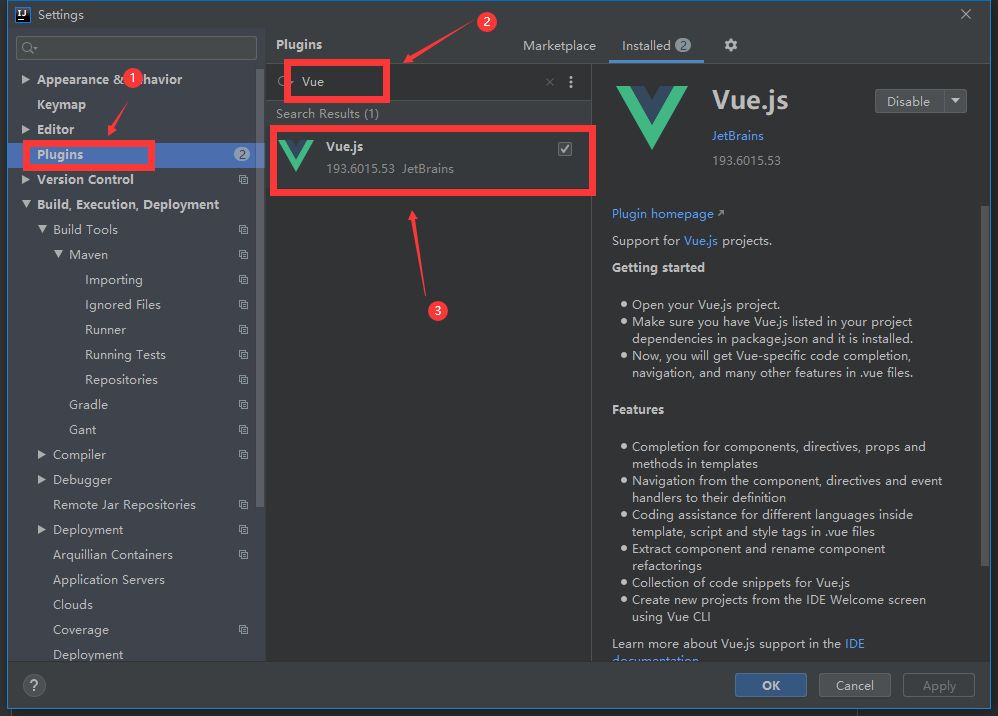The height and width of the screenshot is (716, 998).
Task: Open the plugins settings gear icon
Action: point(731,45)
